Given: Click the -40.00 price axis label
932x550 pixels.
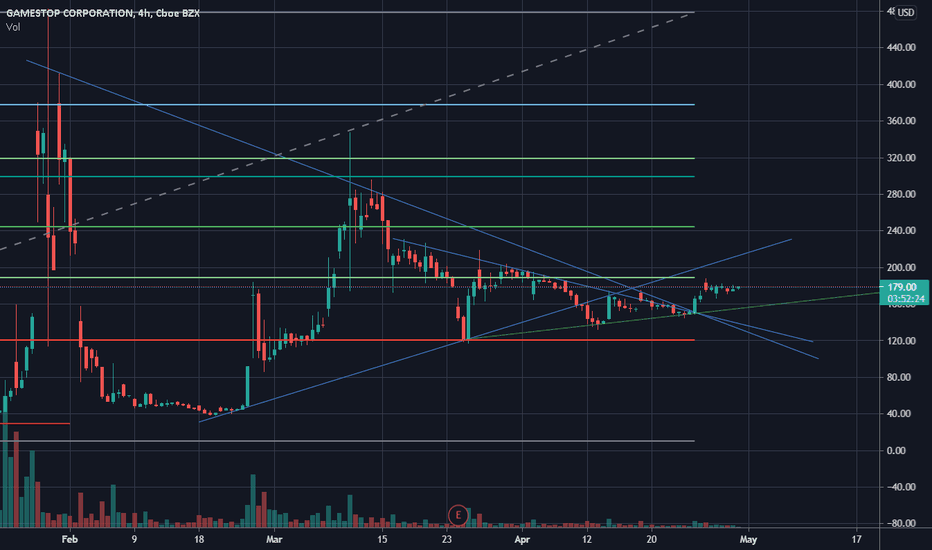Looking at the screenshot, I should point(900,487).
